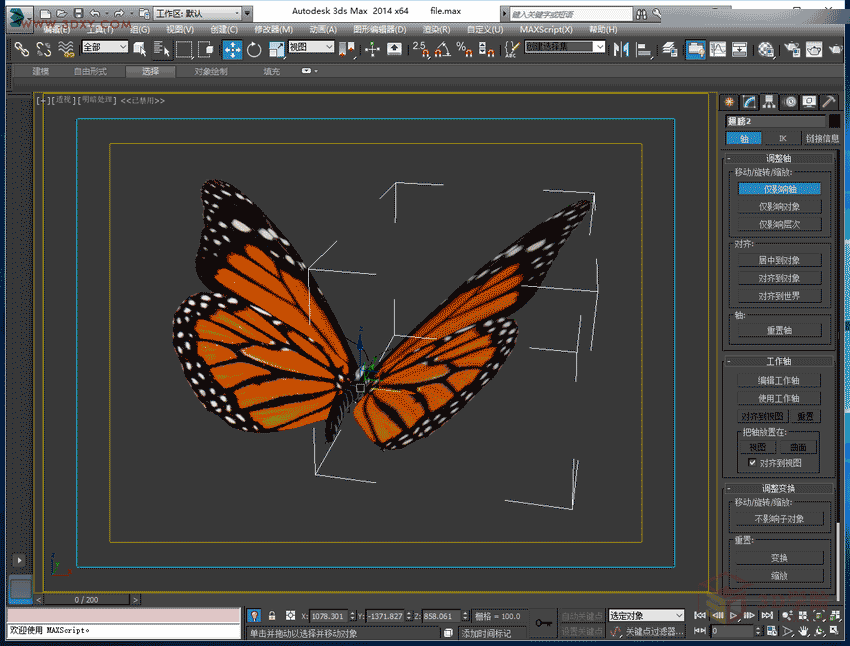Toggle Window/Crossing selection mode

click(206, 49)
